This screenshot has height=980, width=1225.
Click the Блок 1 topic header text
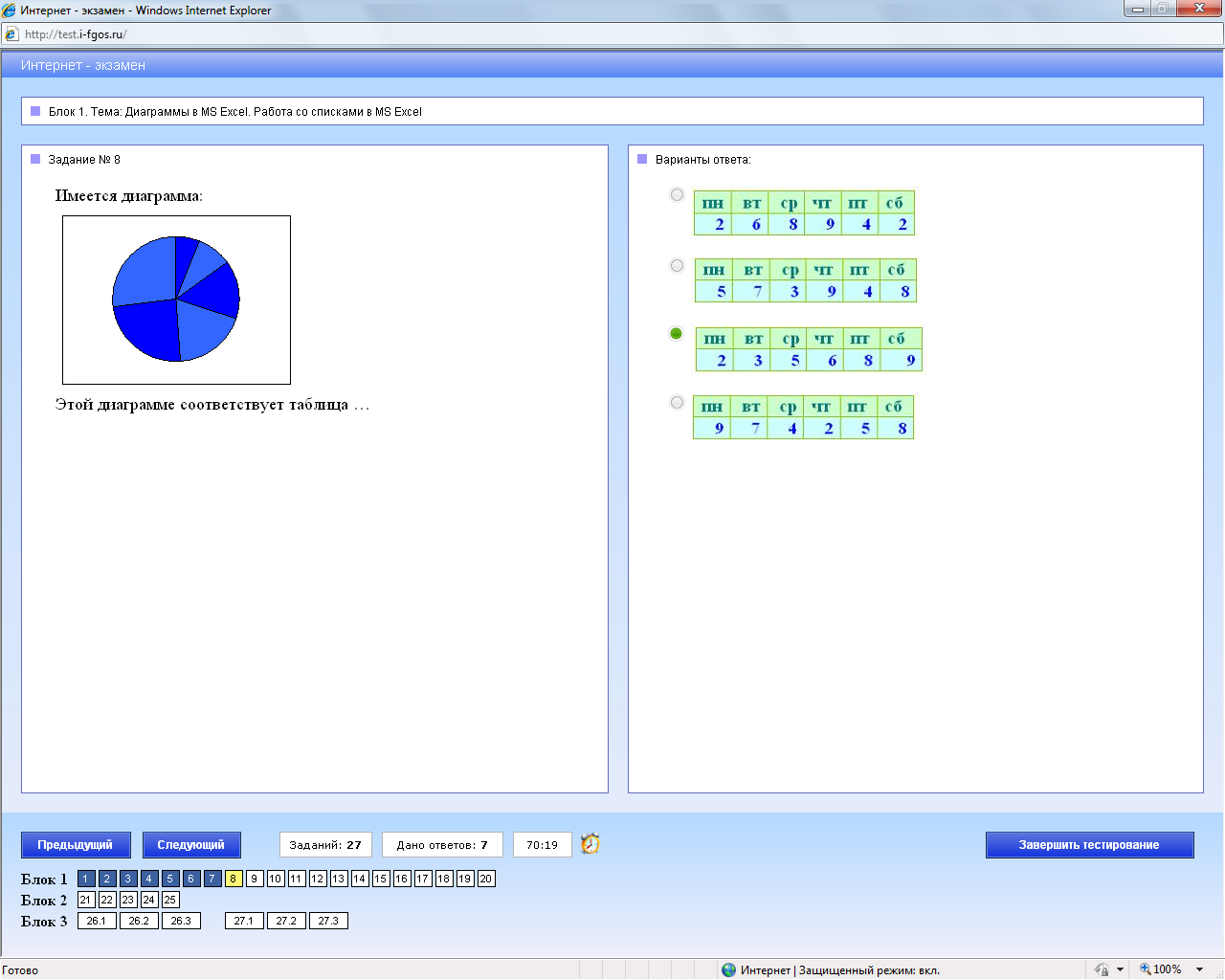coord(235,112)
